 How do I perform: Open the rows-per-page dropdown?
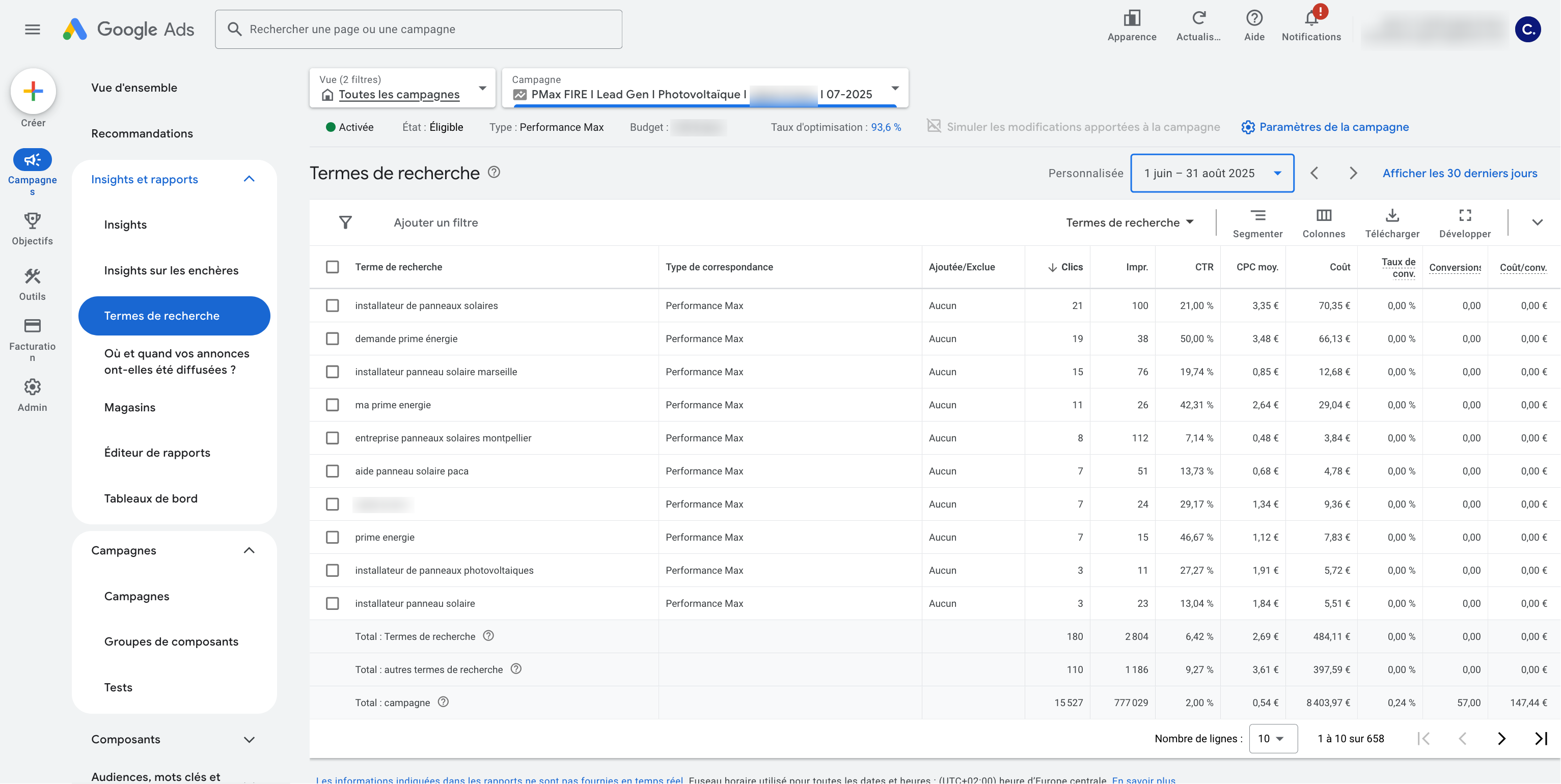pos(1273,739)
